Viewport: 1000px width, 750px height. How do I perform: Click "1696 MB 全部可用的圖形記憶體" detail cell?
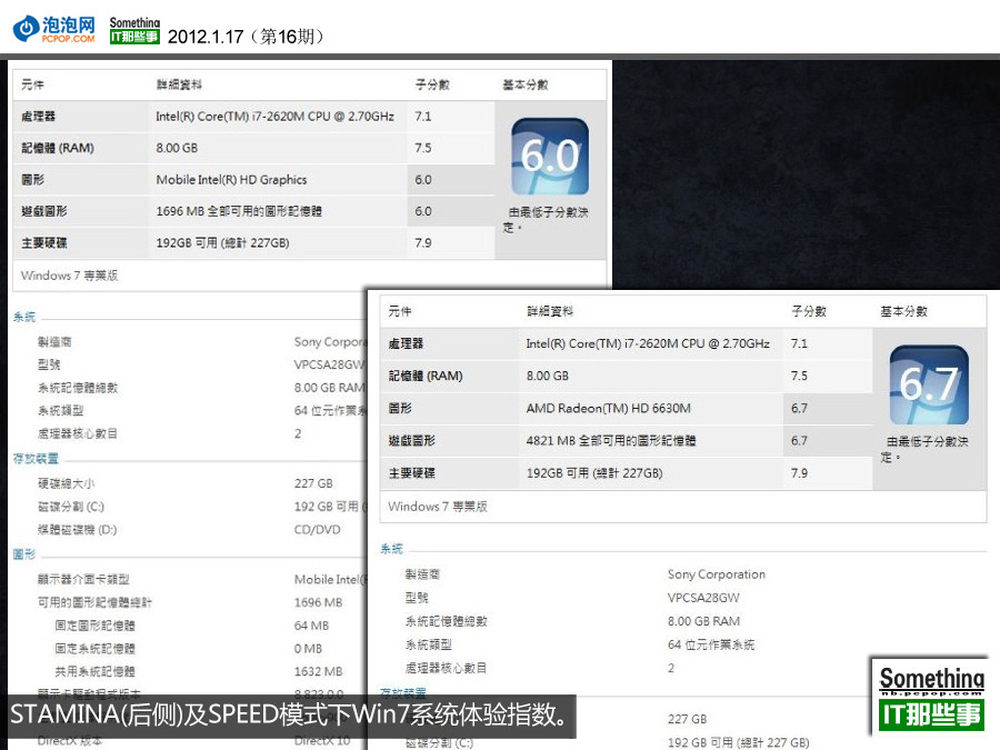click(x=239, y=211)
